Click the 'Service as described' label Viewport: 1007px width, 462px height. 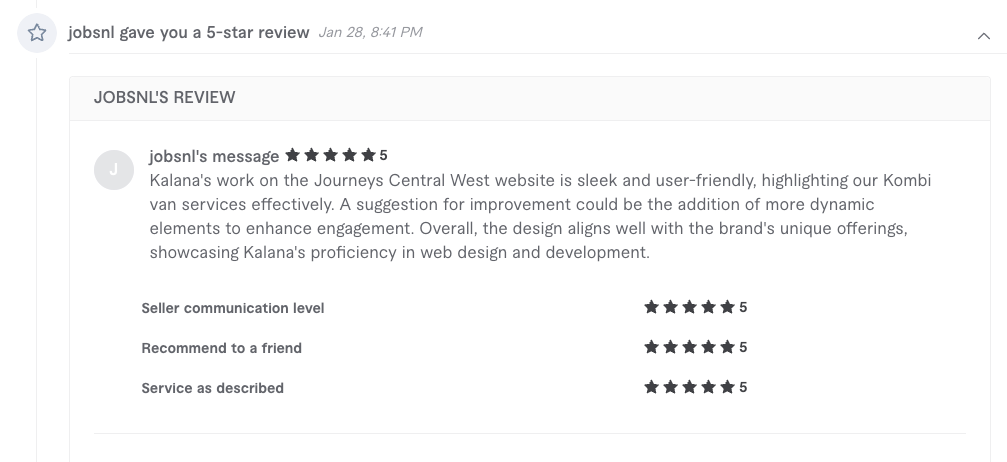[x=213, y=388]
